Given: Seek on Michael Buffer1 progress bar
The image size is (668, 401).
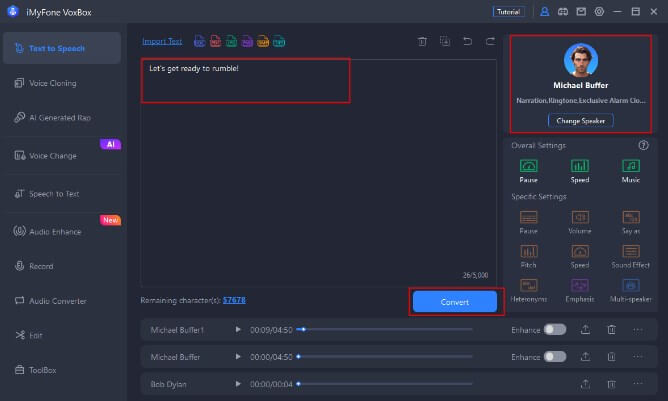Looking at the screenshot, I should (385, 329).
